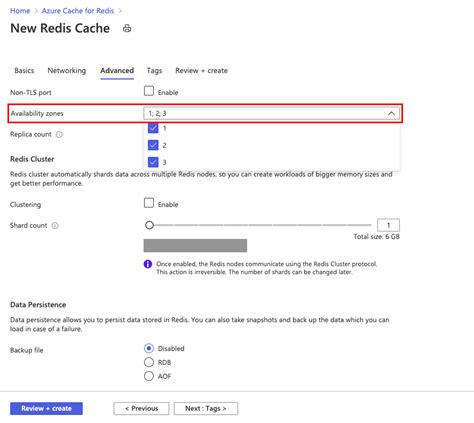Click the Redis Cluster heading
Viewport: 474px width, 423px height.
coord(32,159)
